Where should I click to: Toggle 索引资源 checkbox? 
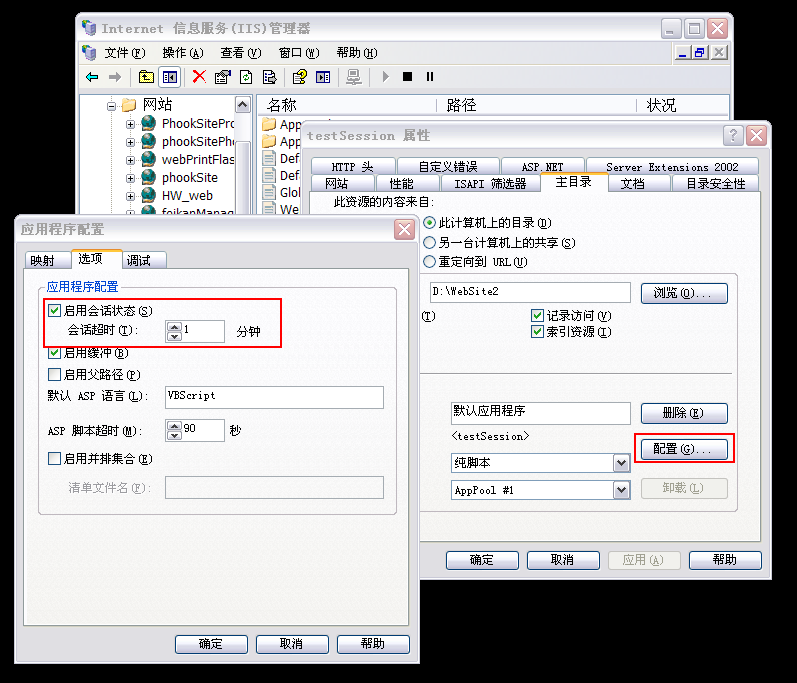pyautogui.click(x=537, y=332)
